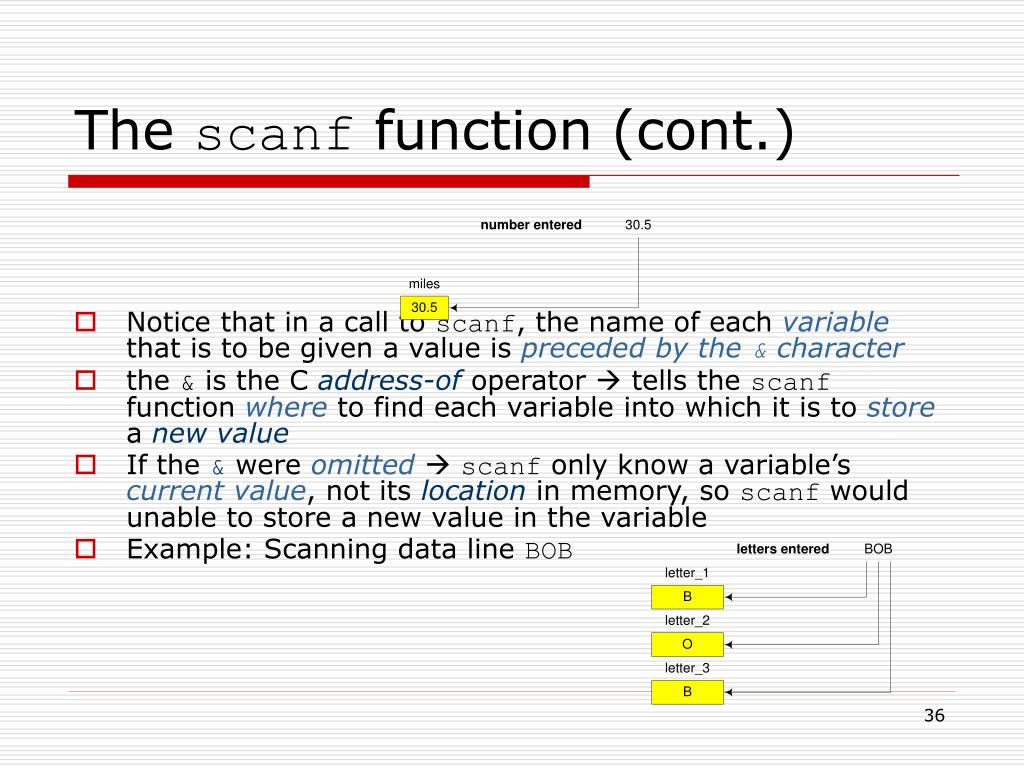Click the italic phrase 'new value'
The width and height of the screenshot is (1024, 768).
tap(220, 434)
